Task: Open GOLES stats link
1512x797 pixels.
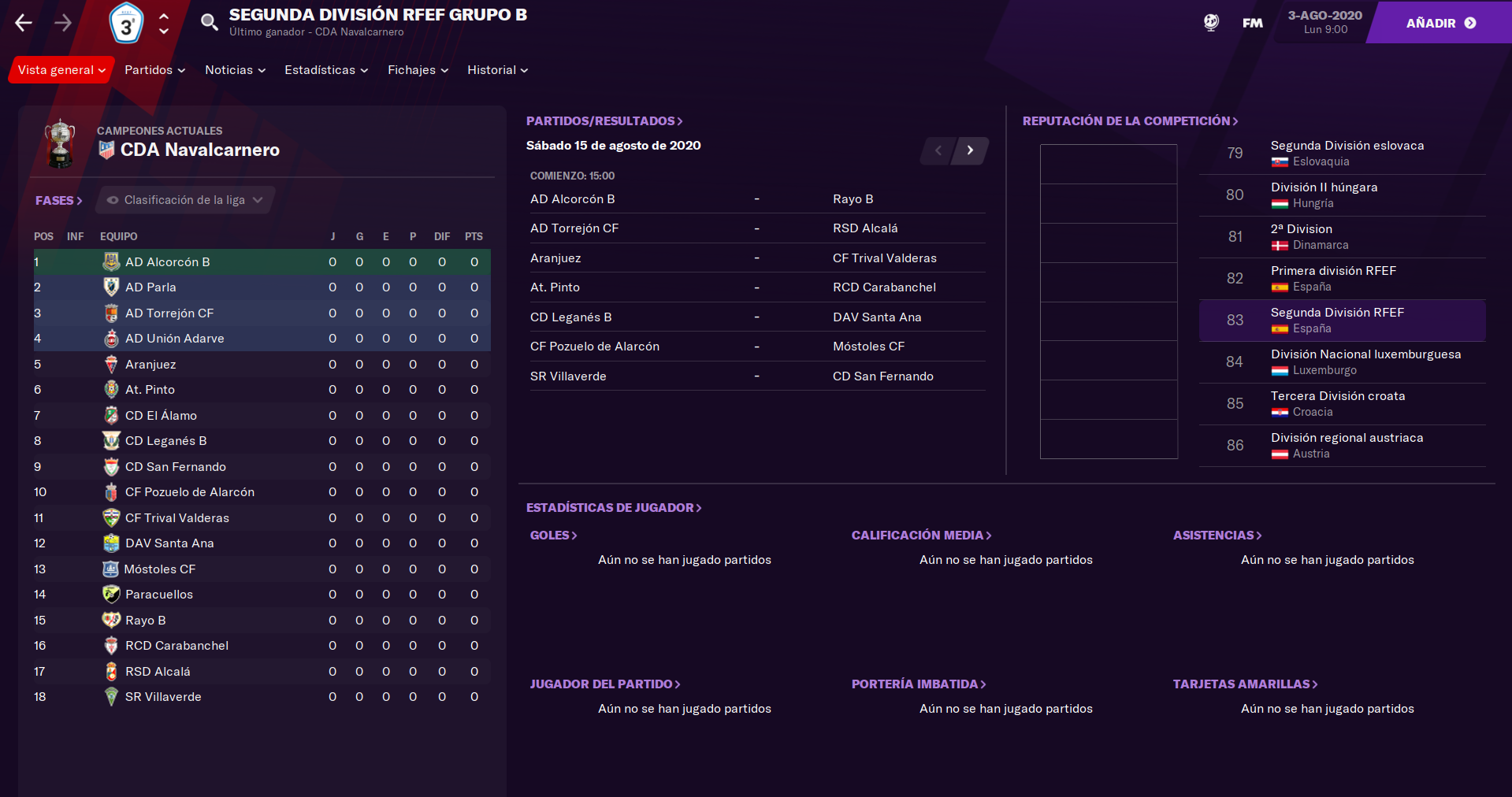Action: pos(553,536)
